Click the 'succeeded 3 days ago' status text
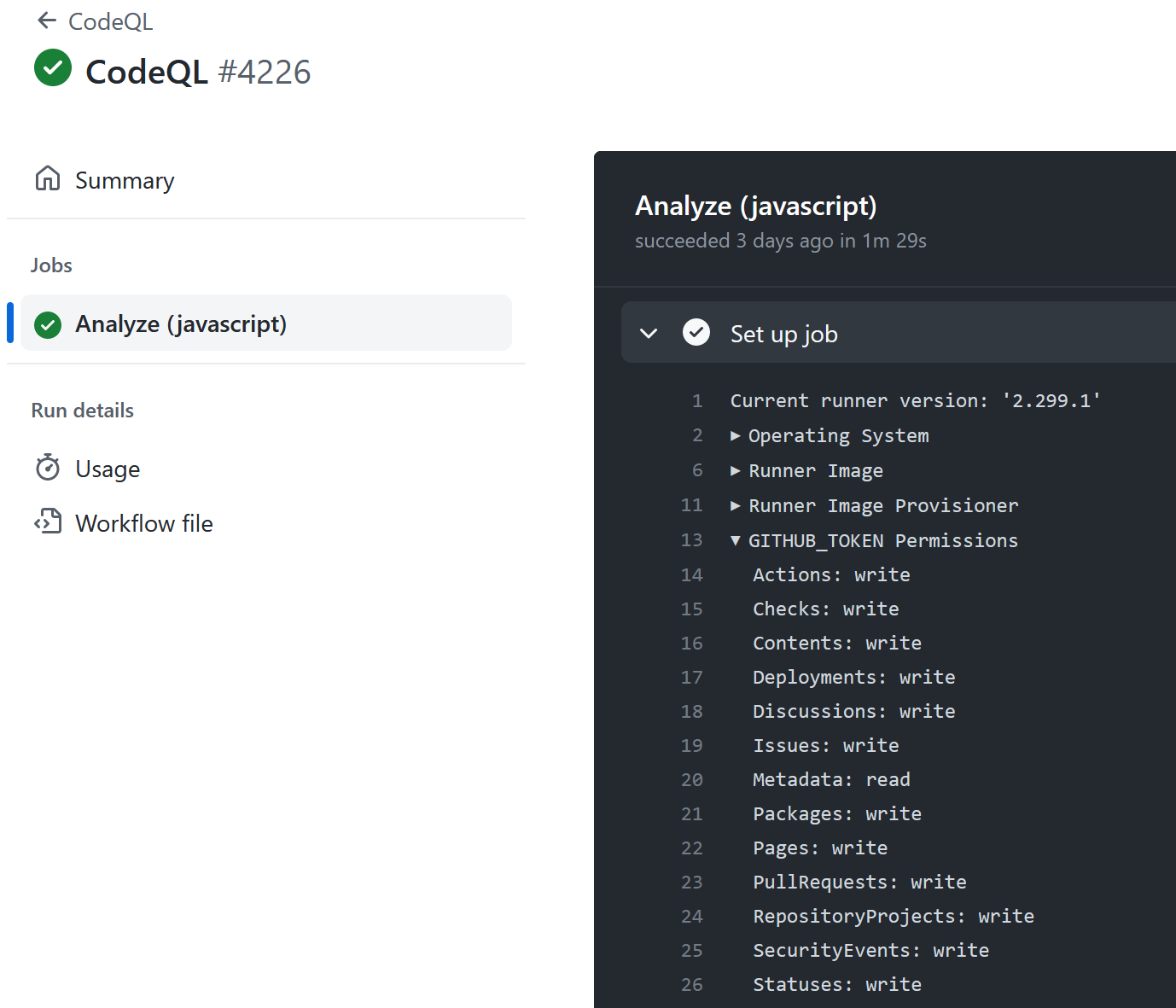Viewport: 1176px width, 1008px height. tap(781, 241)
